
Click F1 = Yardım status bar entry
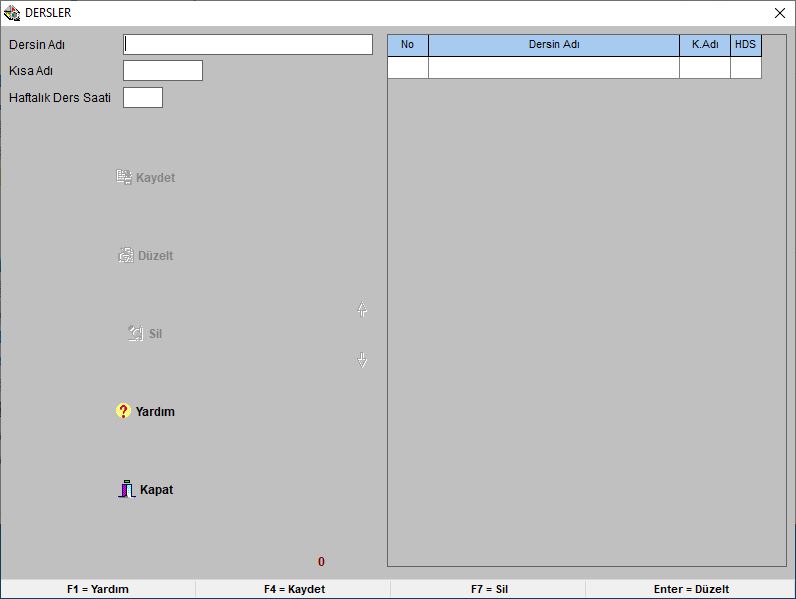[x=98, y=589]
